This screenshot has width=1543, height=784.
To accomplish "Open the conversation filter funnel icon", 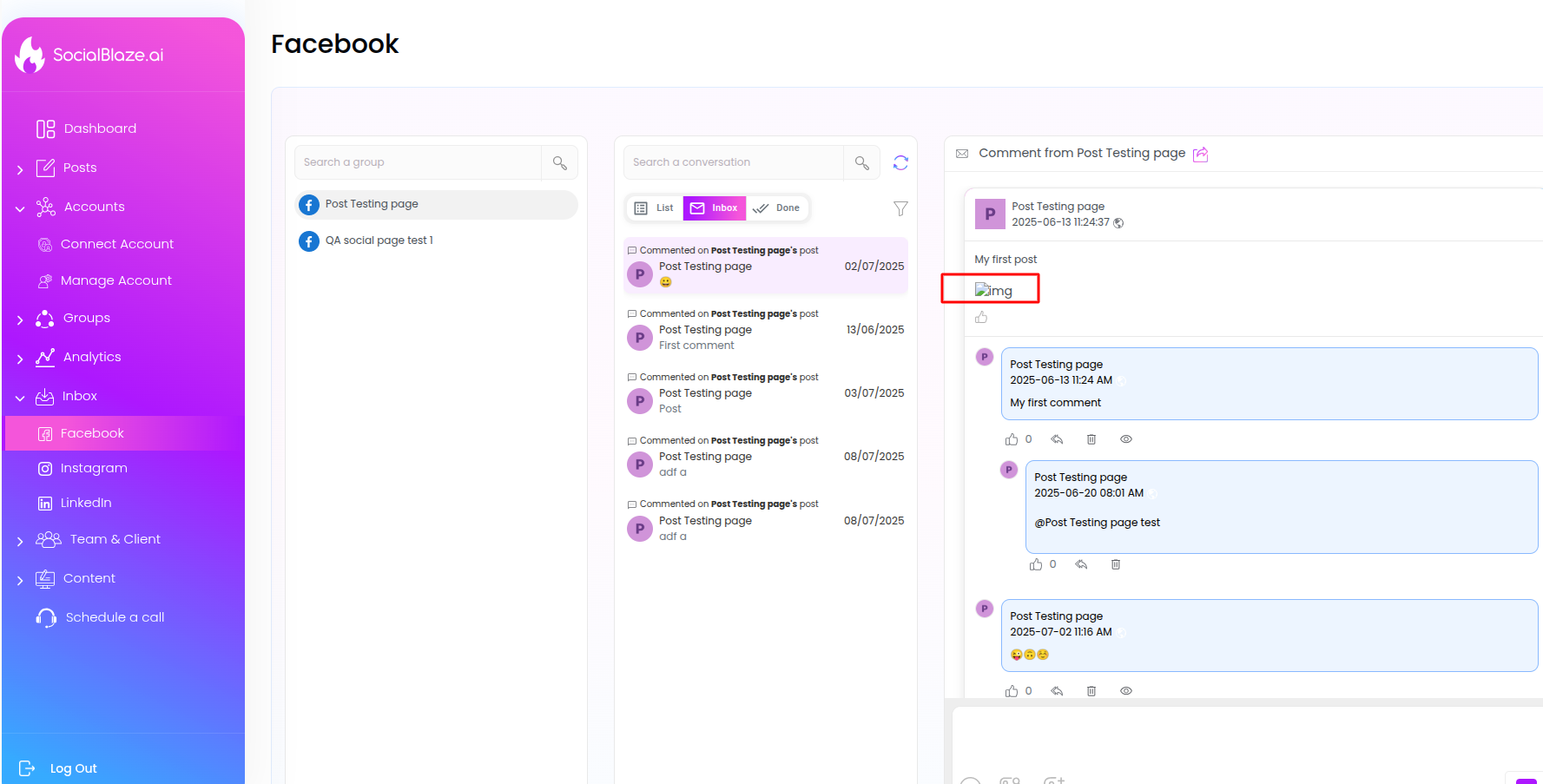I will point(900,208).
